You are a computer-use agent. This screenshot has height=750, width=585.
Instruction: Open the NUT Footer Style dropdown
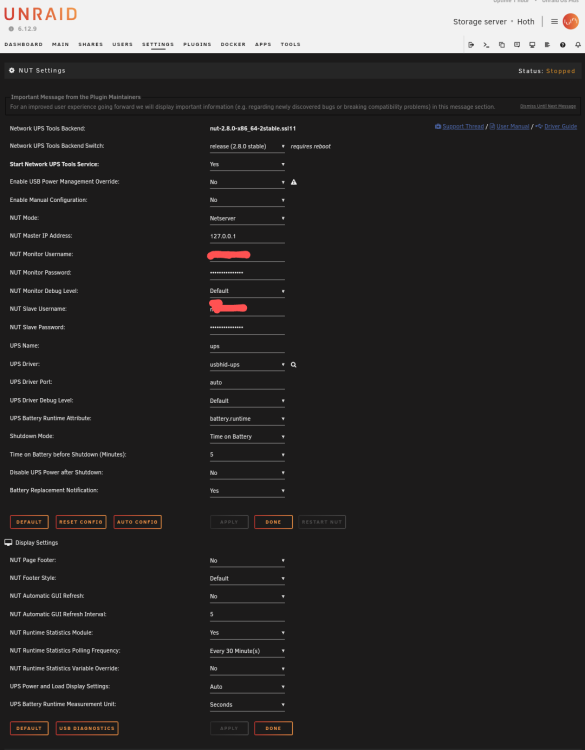247,578
